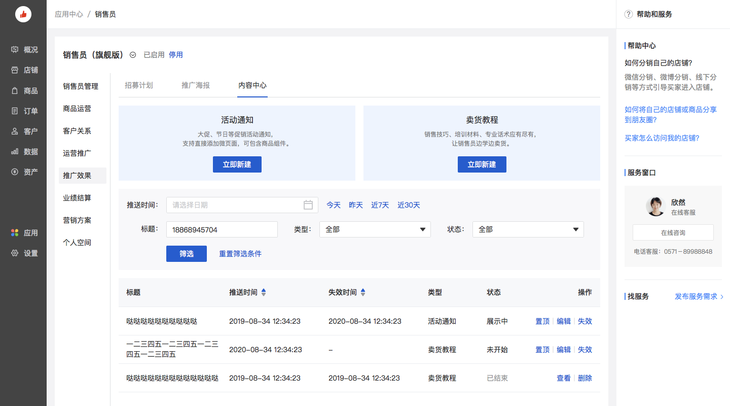Sort table by 失效时间 column
730x406 pixels.
pos(364,293)
